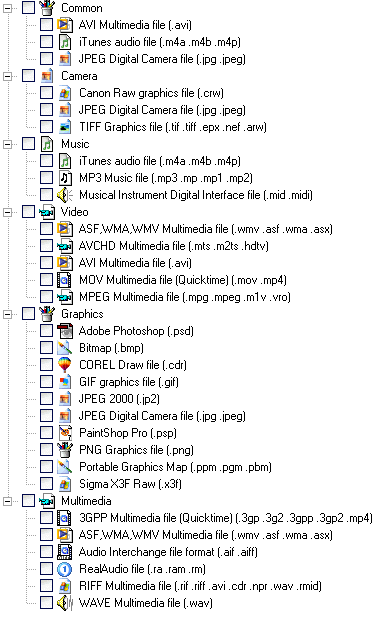Select 'AVI Multimedia file (.avi)' under Video

pos(135,263)
